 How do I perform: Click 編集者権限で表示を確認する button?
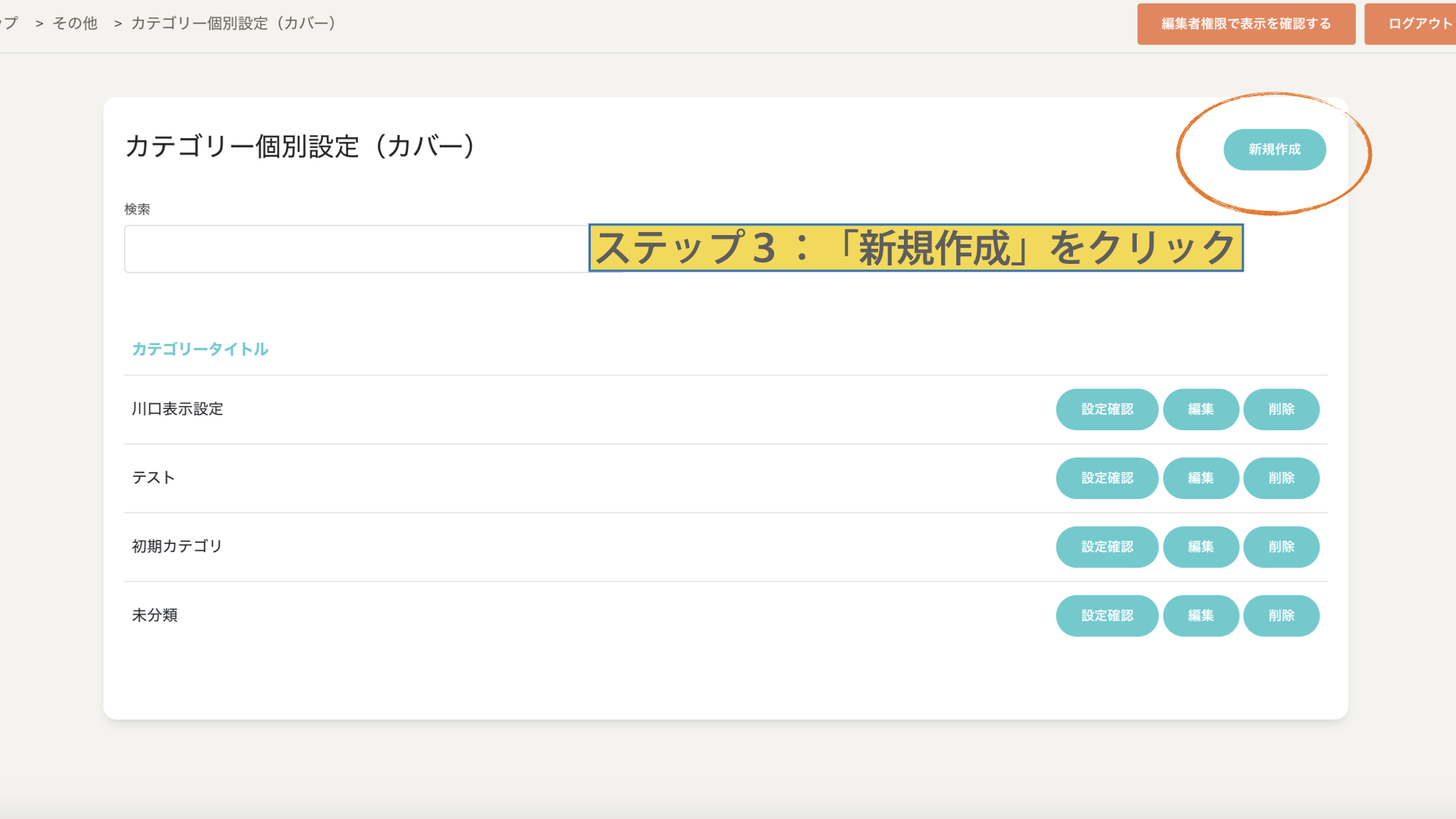click(x=1245, y=24)
